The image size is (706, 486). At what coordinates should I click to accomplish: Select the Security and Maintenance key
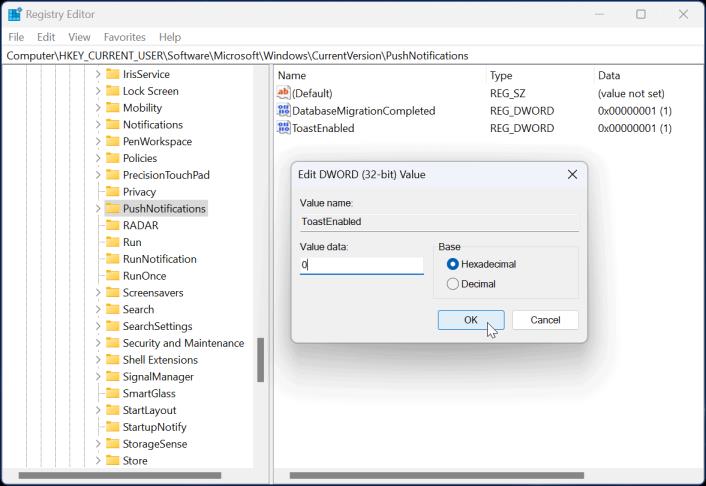(x=183, y=343)
